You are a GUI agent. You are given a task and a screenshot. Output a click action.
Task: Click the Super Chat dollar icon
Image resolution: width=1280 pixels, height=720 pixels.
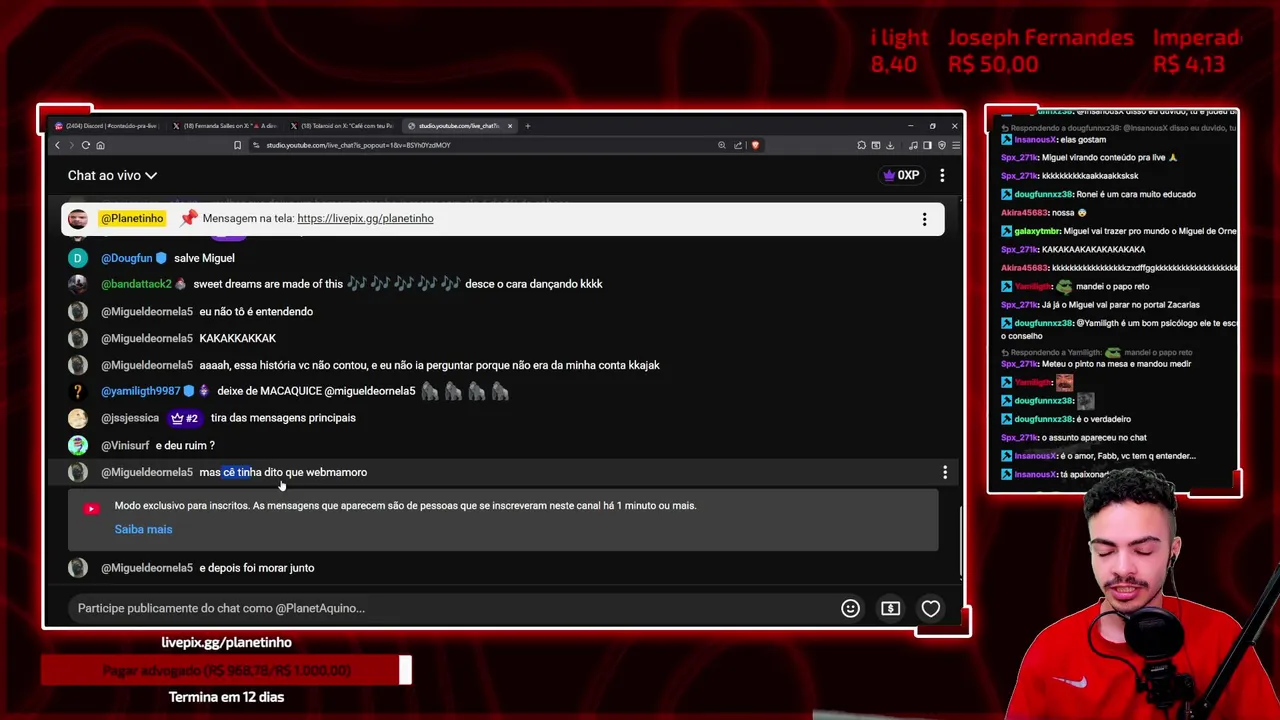tap(890, 608)
